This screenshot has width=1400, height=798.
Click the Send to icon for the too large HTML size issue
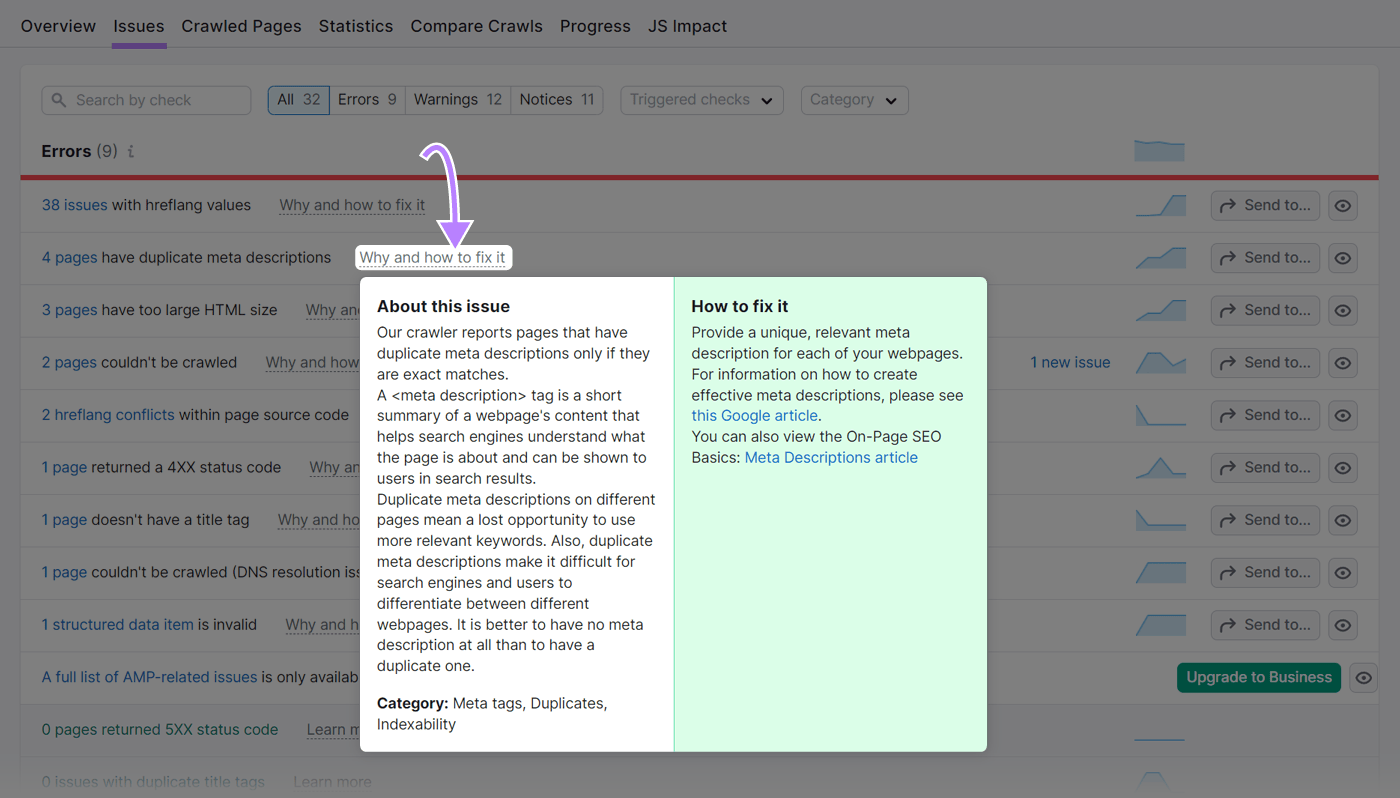pos(1265,310)
